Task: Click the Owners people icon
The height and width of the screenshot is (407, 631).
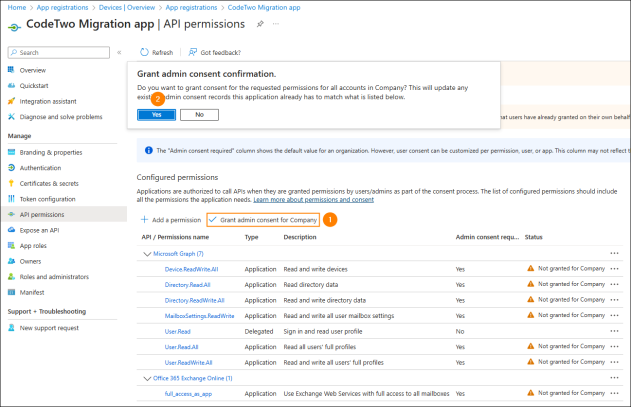Action: [x=11, y=261]
